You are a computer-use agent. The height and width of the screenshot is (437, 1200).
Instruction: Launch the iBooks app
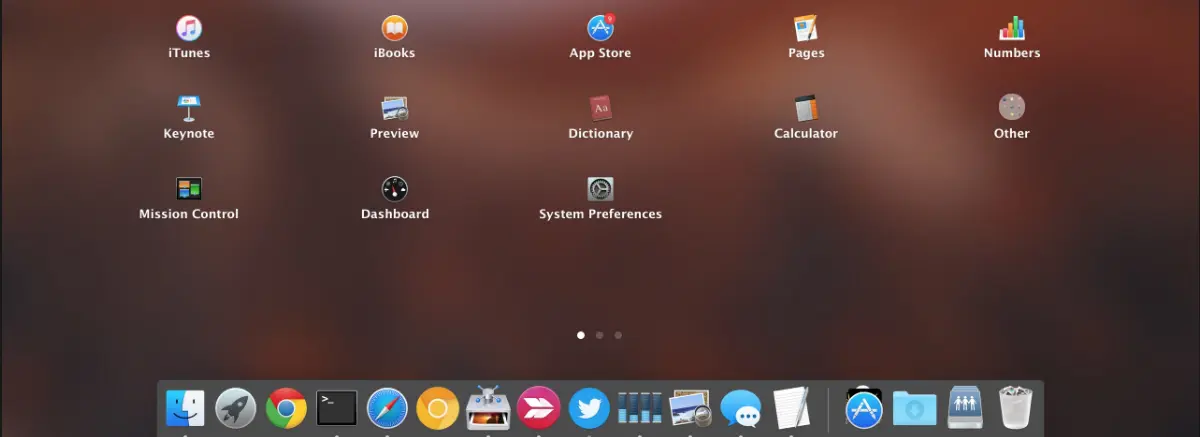(x=395, y=28)
